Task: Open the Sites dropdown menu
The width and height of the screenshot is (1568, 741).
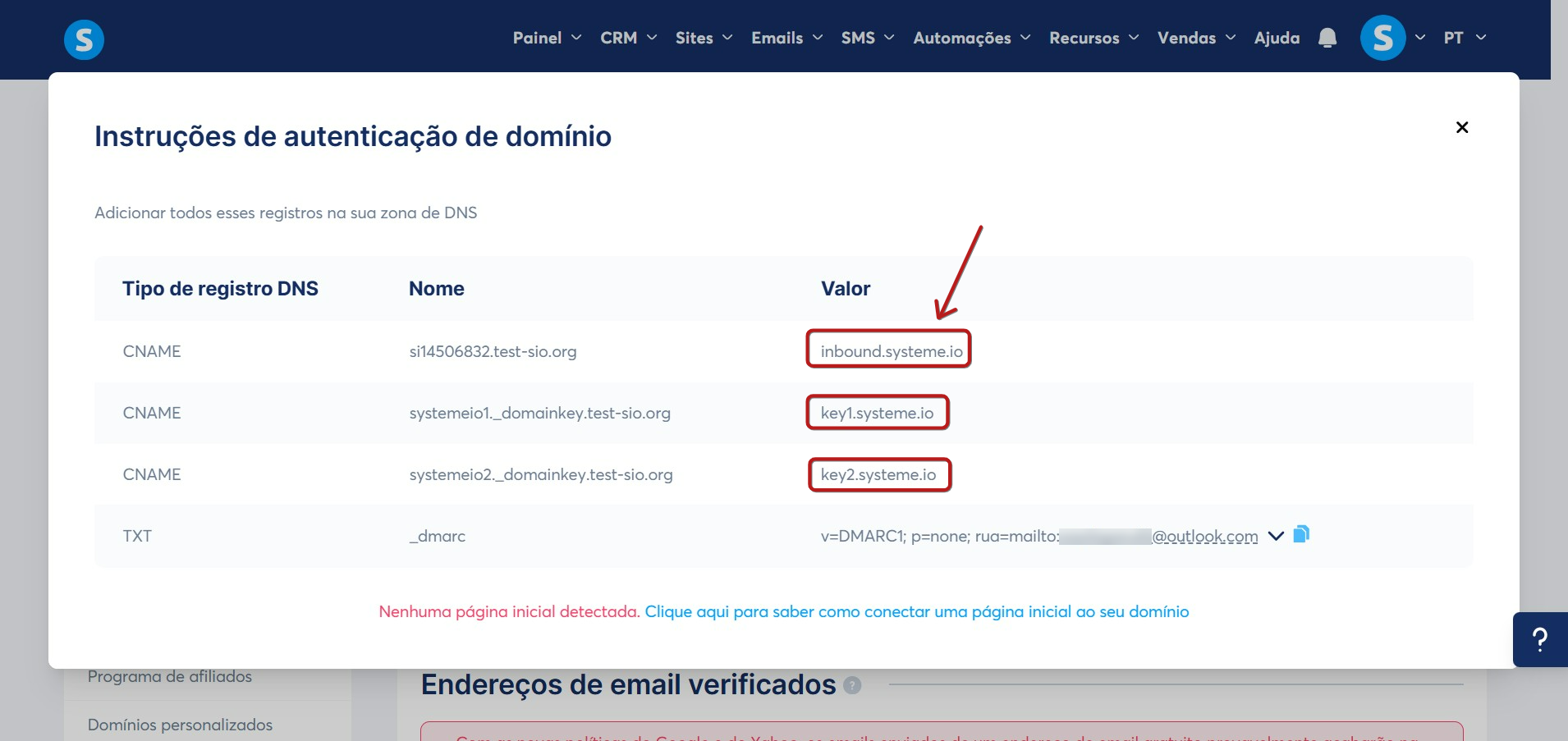Action: (704, 38)
